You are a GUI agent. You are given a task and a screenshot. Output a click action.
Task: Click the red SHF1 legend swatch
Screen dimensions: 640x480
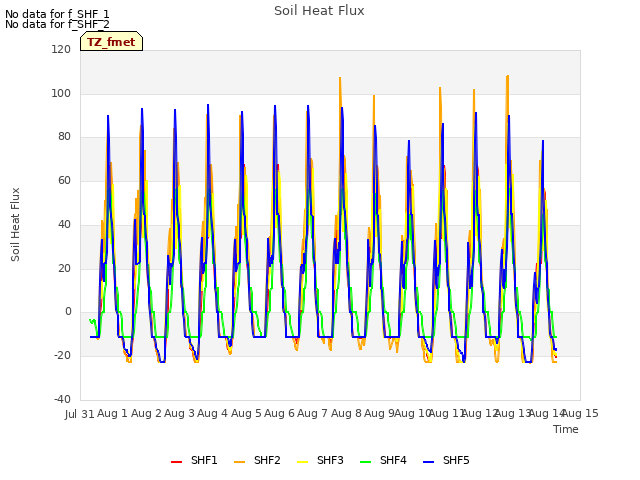(176, 462)
